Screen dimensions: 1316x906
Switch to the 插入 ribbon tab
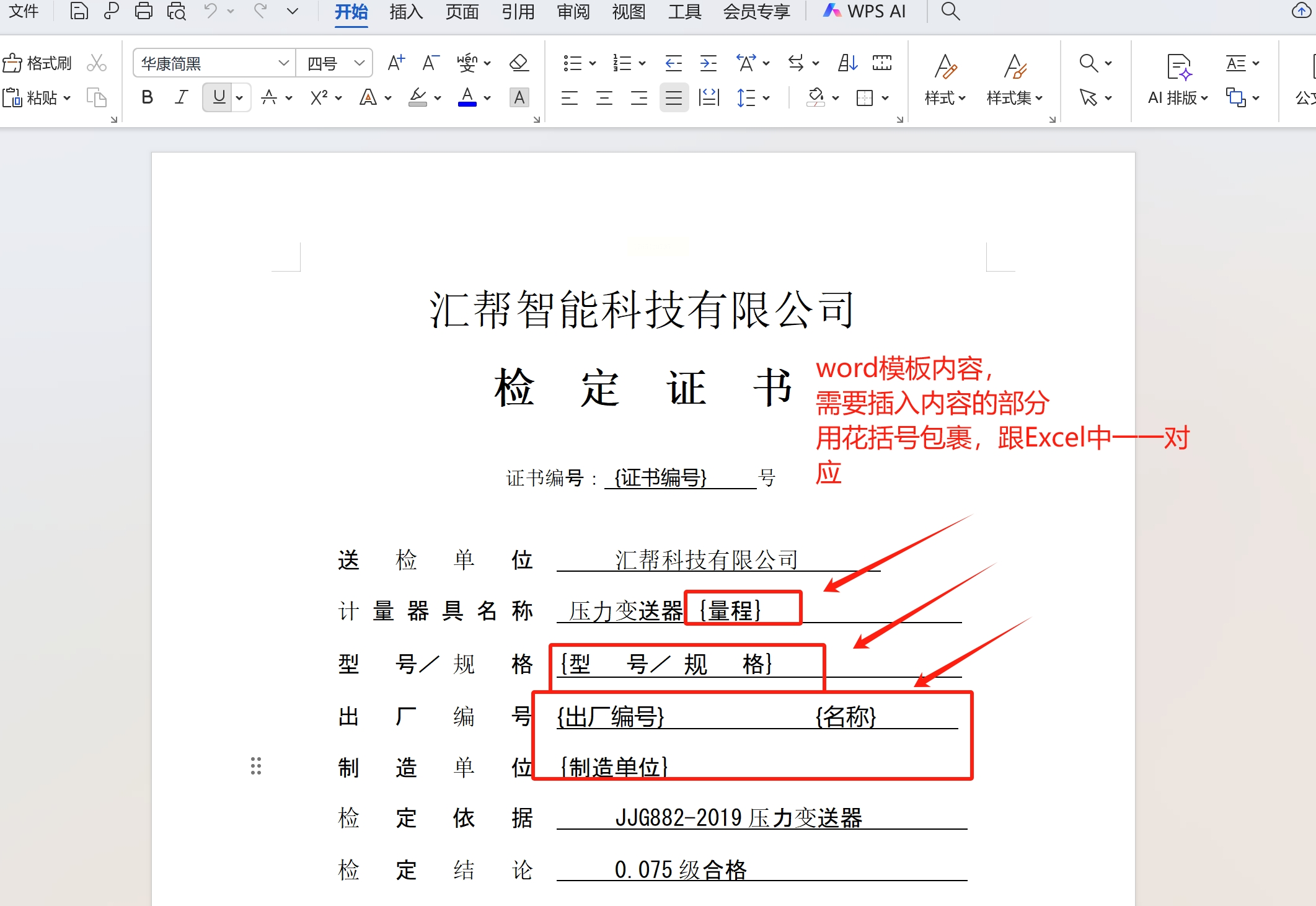tap(406, 12)
